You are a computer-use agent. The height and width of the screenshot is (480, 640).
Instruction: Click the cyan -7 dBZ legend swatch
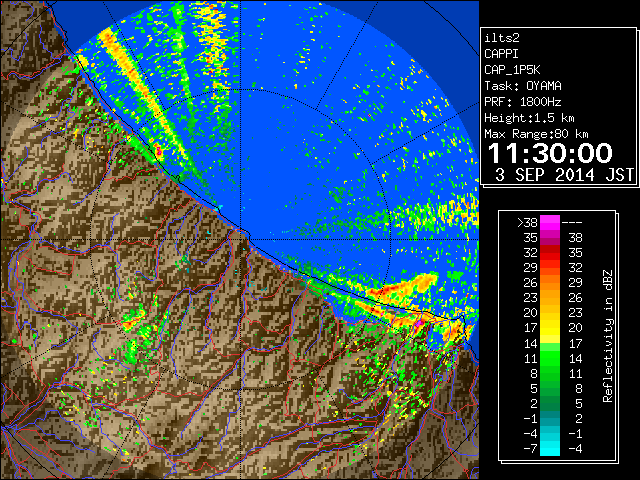pyautogui.click(x=550, y=448)
